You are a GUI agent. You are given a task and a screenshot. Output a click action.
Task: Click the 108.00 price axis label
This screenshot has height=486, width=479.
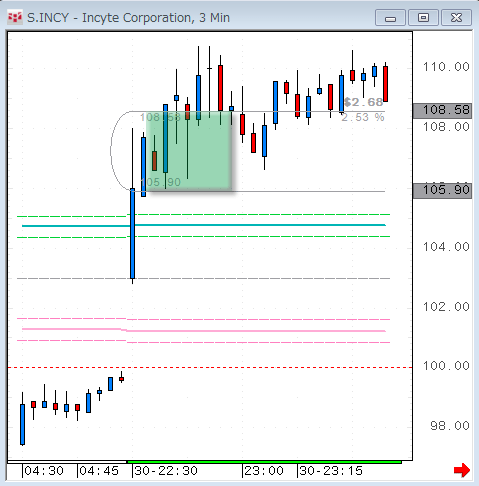(x=446, y=127)
